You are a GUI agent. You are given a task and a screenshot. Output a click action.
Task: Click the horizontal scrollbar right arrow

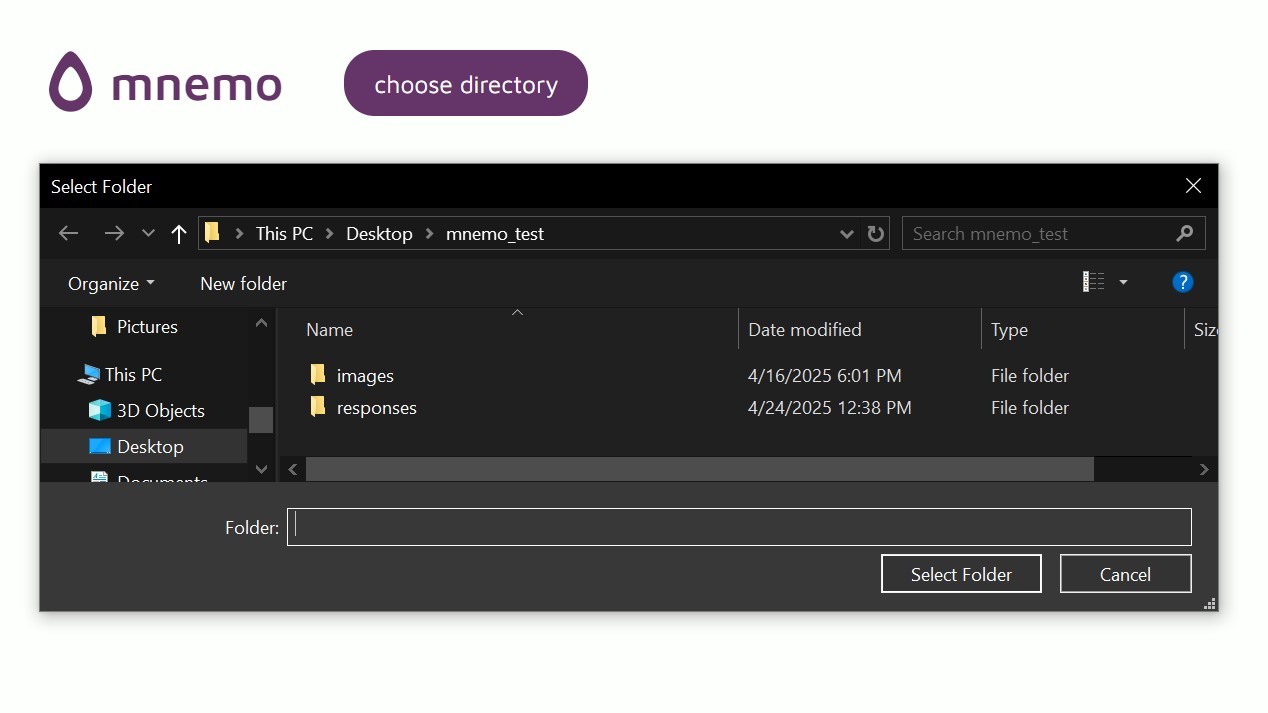(1204, 469)
